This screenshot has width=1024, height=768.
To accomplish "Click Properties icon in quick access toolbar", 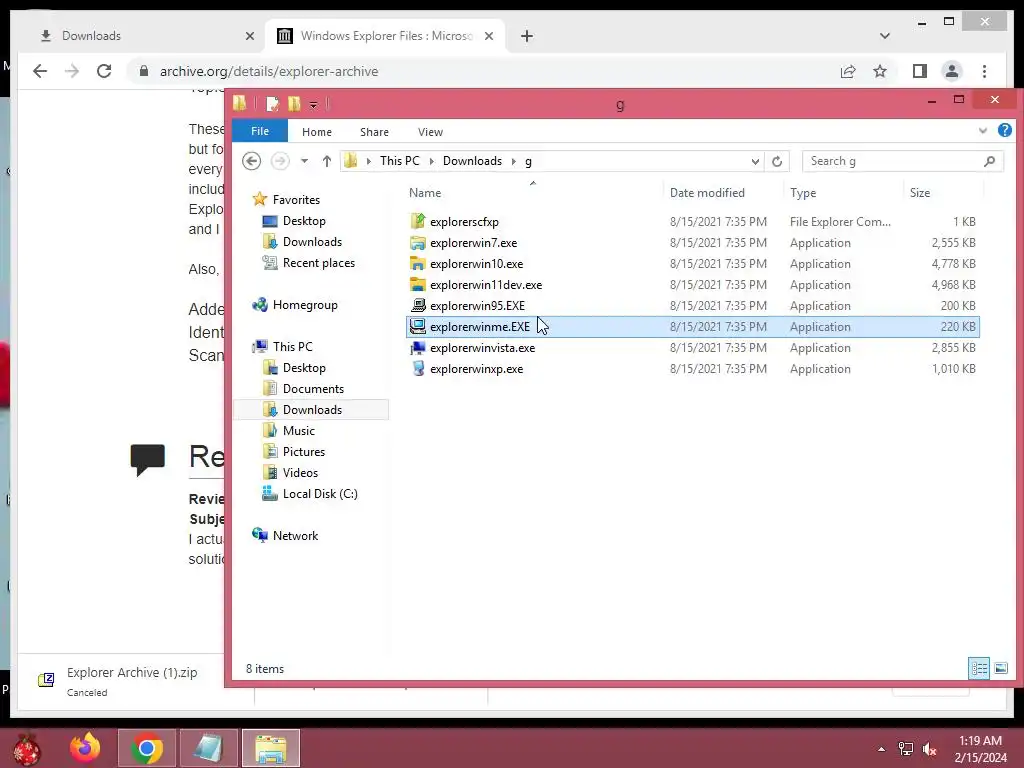I will [x=272, y=103].
